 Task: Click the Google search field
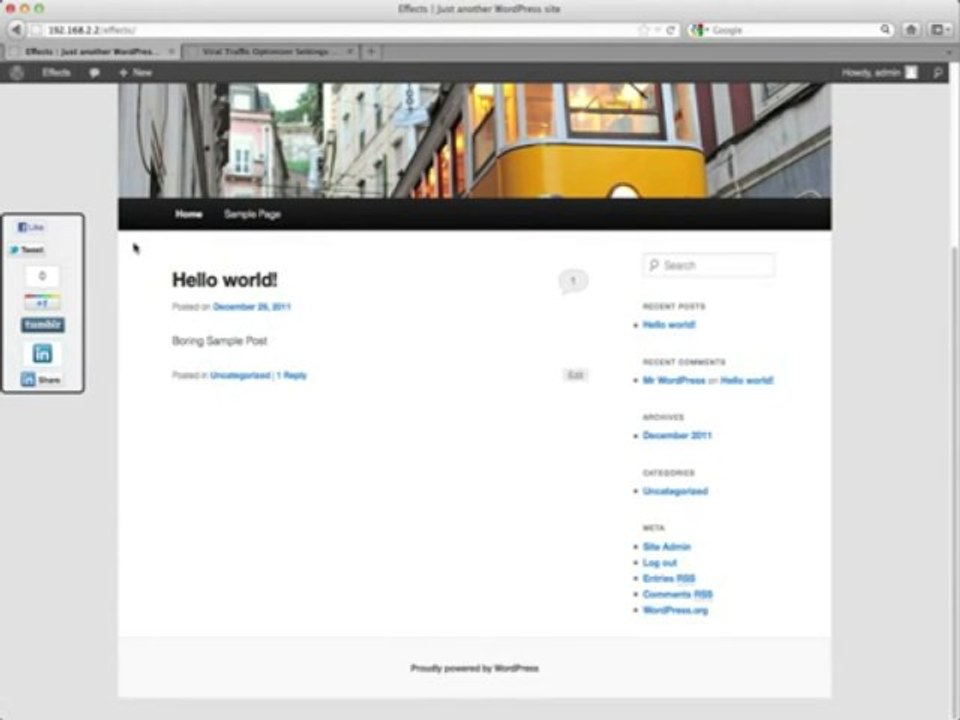[793, 29]
